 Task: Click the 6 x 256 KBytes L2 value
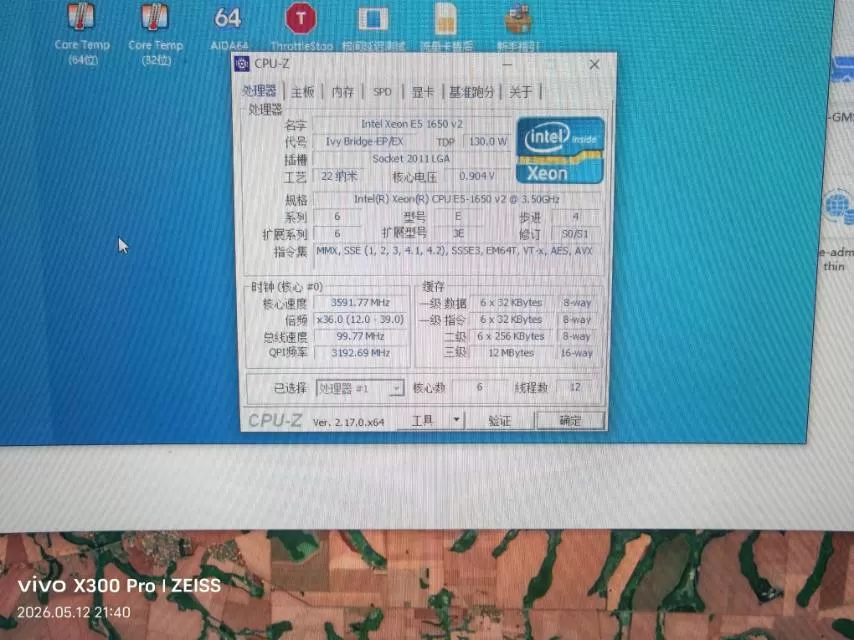pyautogui.click(x=511, y=337)
